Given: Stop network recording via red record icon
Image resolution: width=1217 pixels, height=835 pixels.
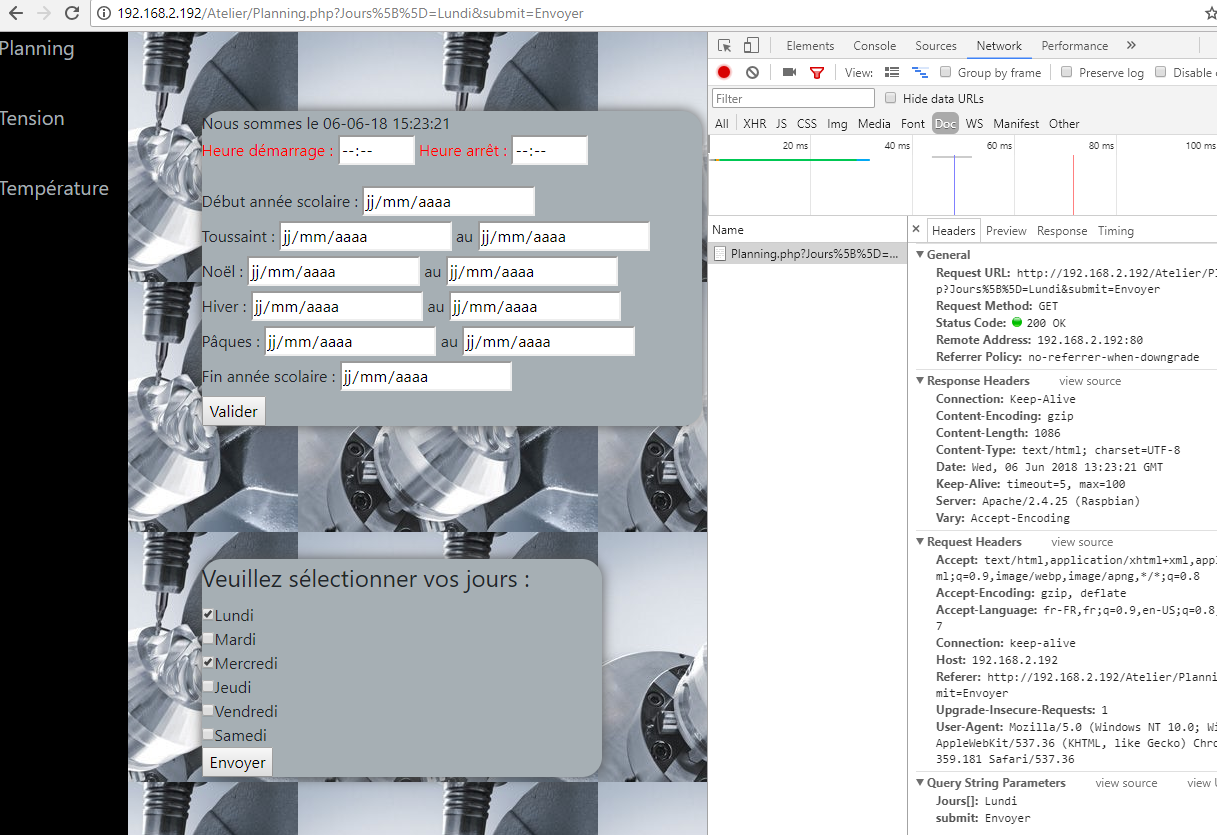Looking at the screenshot, I should 722,72.
